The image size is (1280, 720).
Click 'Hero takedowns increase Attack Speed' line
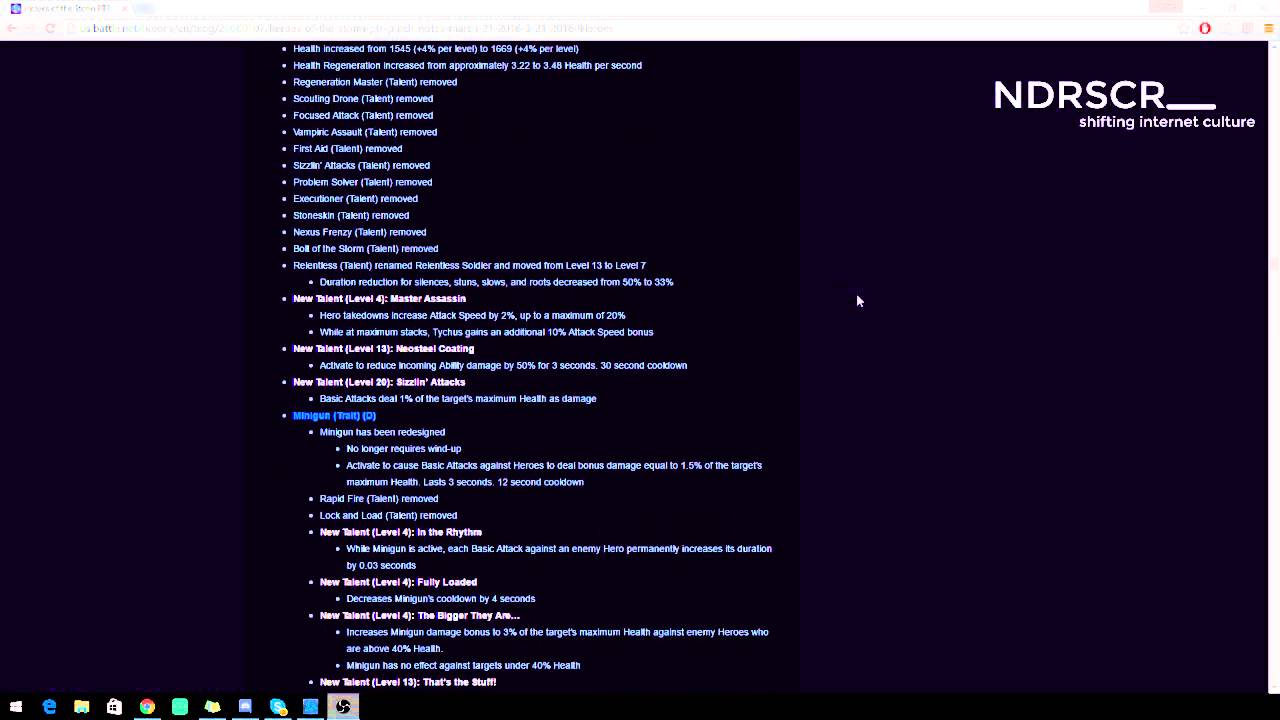pos(472,315)
